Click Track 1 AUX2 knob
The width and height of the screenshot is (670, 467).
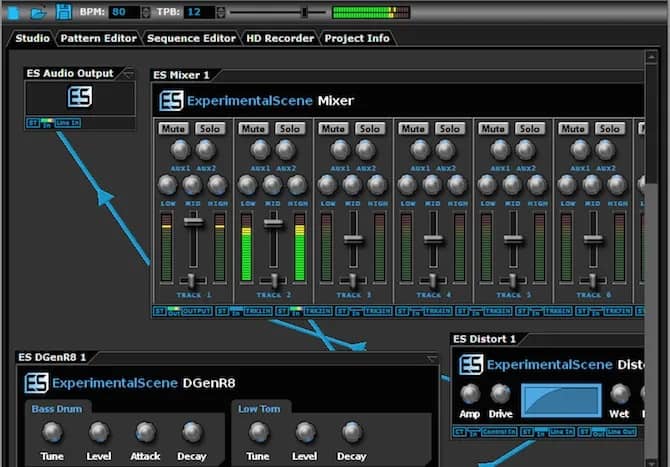206,150
